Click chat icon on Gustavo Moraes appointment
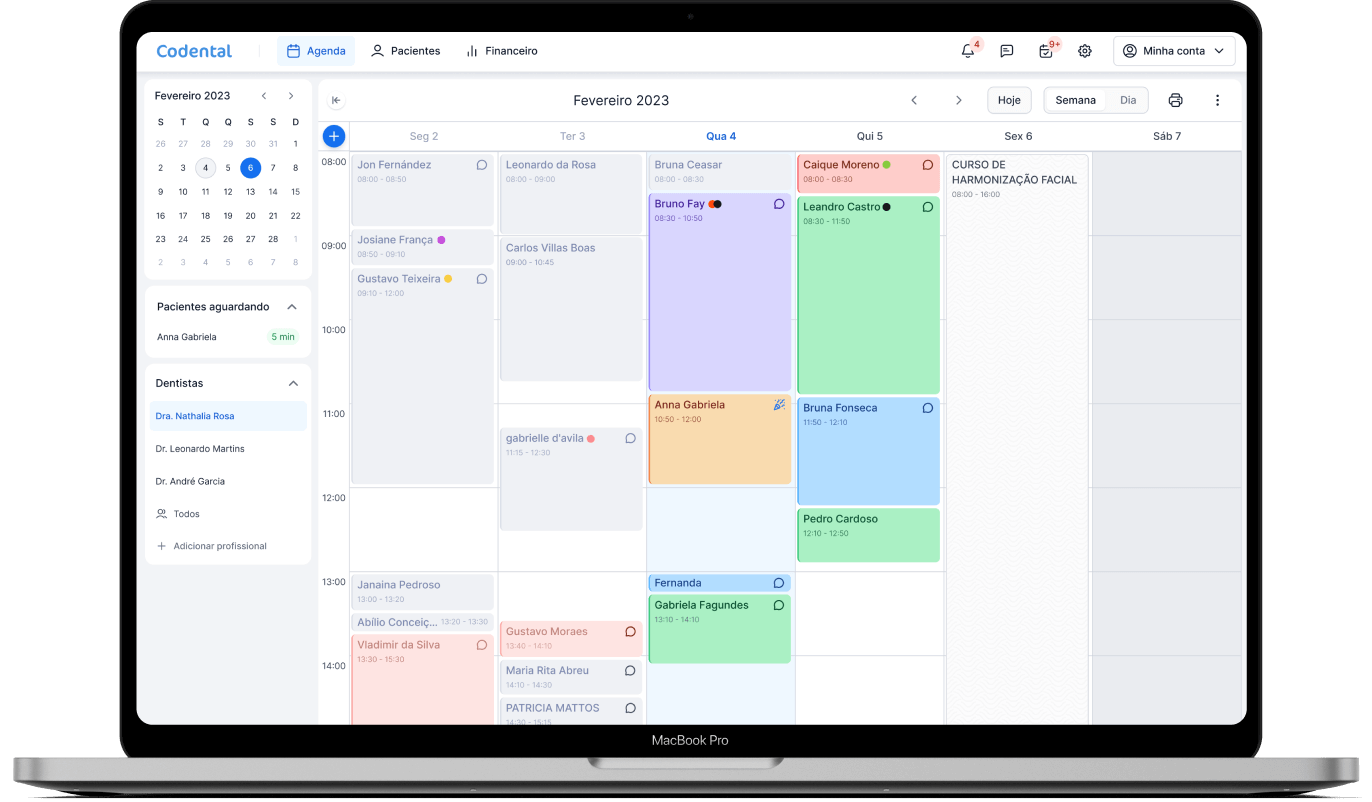 point(630,632)
